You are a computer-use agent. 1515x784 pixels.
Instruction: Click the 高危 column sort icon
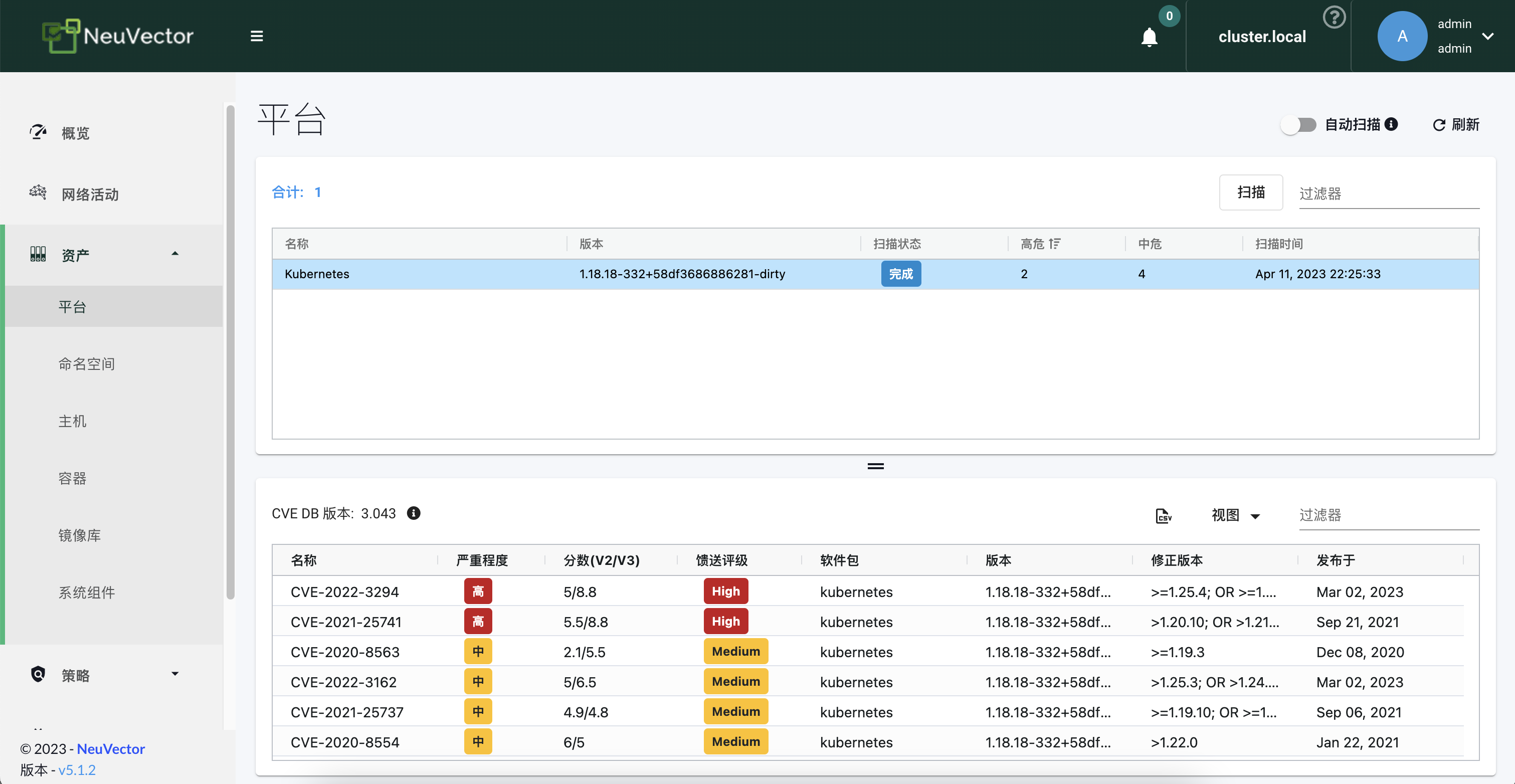pos(1054,244)
